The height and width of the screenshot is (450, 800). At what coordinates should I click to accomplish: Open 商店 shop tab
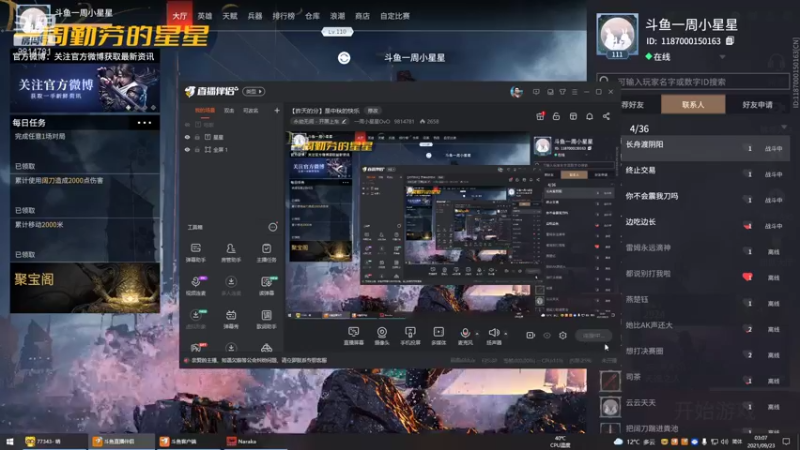[362, 16]
